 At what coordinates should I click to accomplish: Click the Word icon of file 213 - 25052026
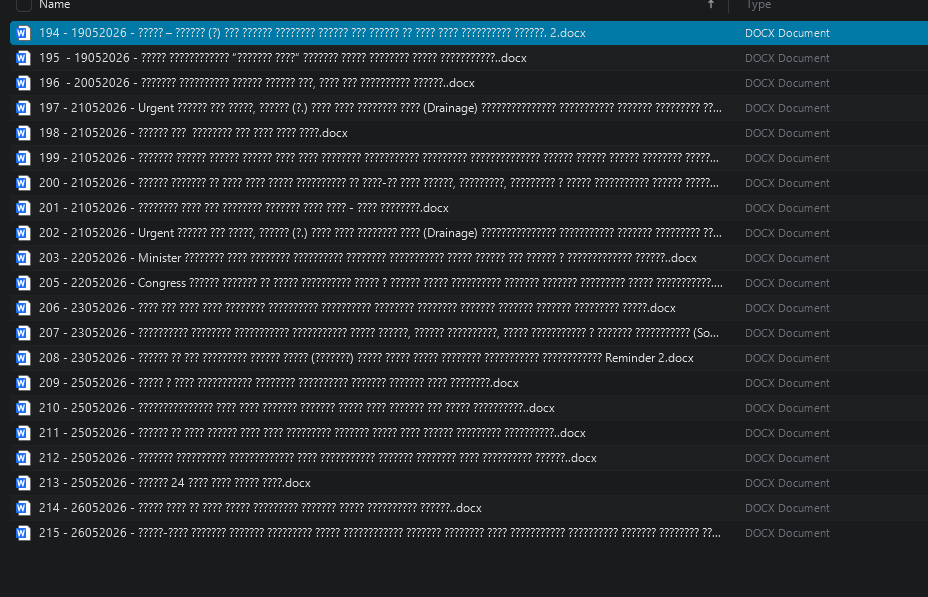coord(23,483)
